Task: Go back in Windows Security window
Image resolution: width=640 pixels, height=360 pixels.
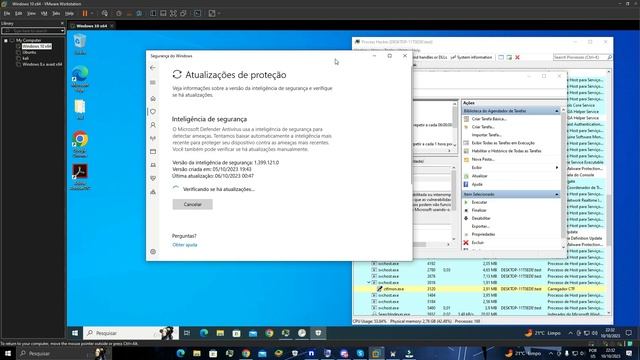Action: coord(153,68)
